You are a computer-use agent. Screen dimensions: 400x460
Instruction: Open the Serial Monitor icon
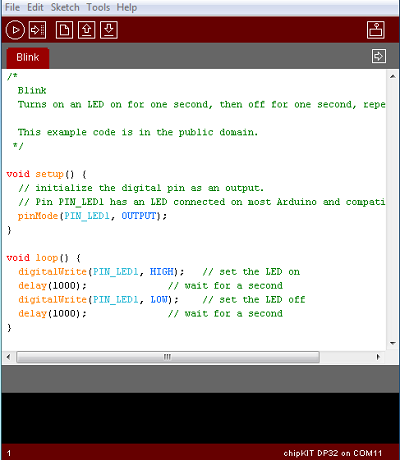376,30
